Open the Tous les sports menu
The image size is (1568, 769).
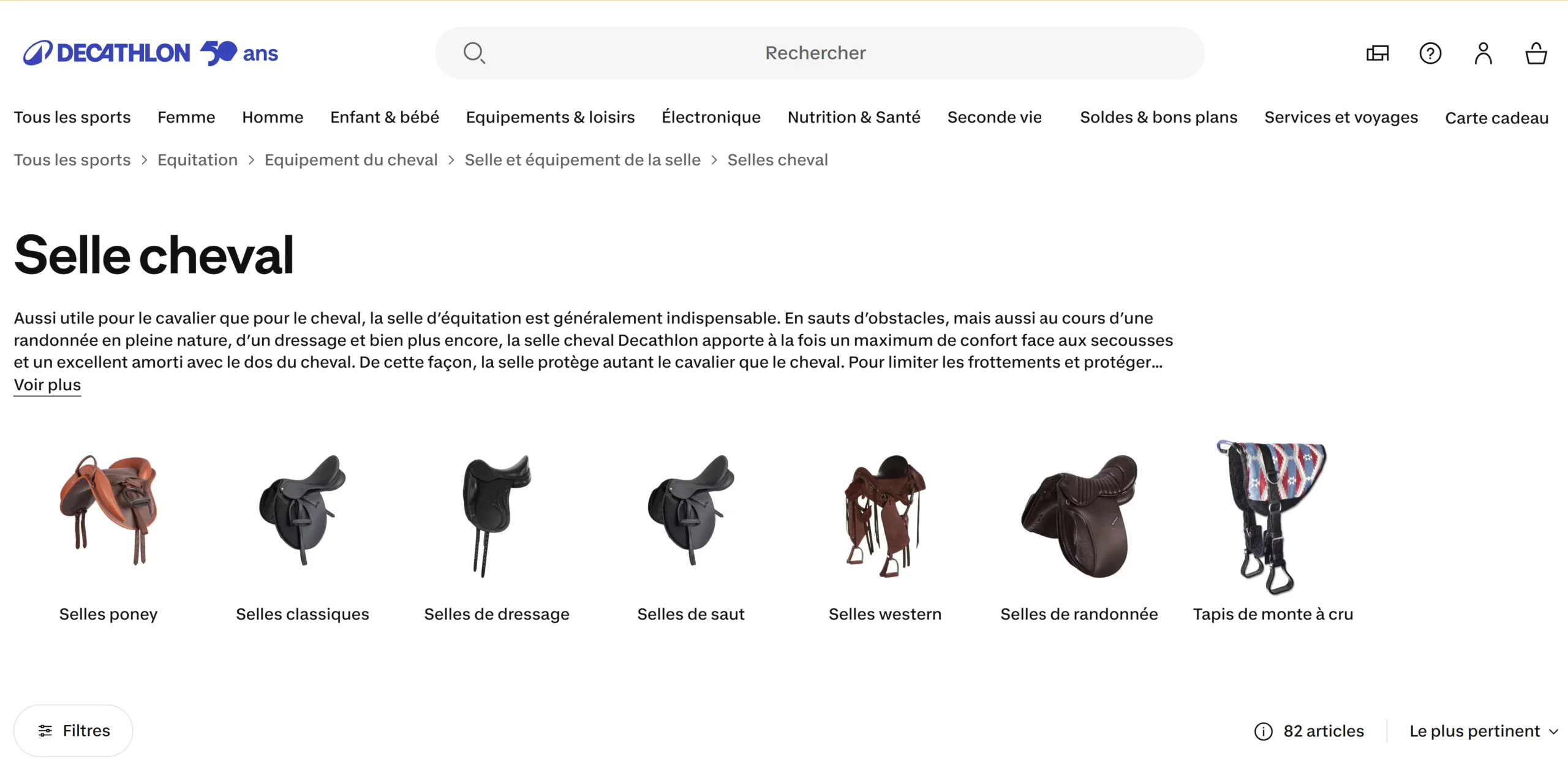point(72,117)
